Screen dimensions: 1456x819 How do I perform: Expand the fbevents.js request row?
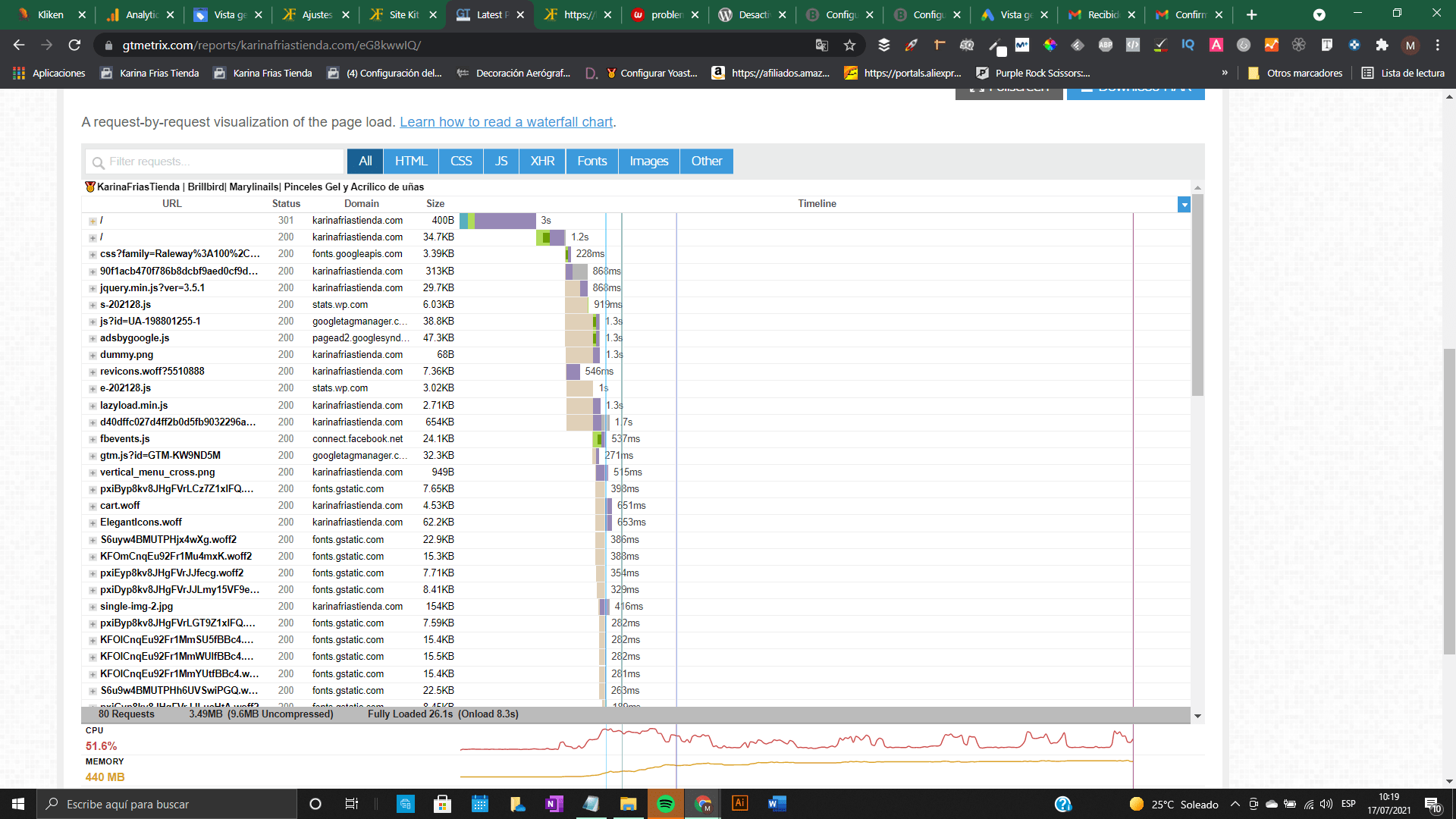click(93, 439)
